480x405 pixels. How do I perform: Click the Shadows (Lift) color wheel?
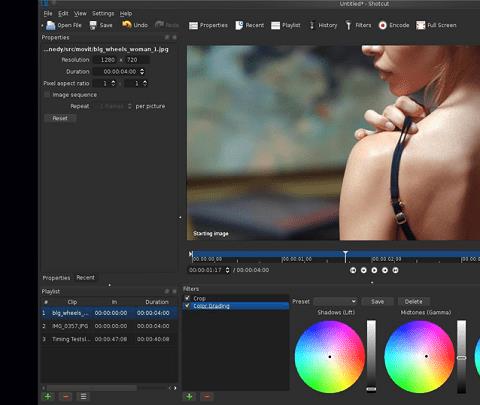pyautogui.click(x=330, y=356)
